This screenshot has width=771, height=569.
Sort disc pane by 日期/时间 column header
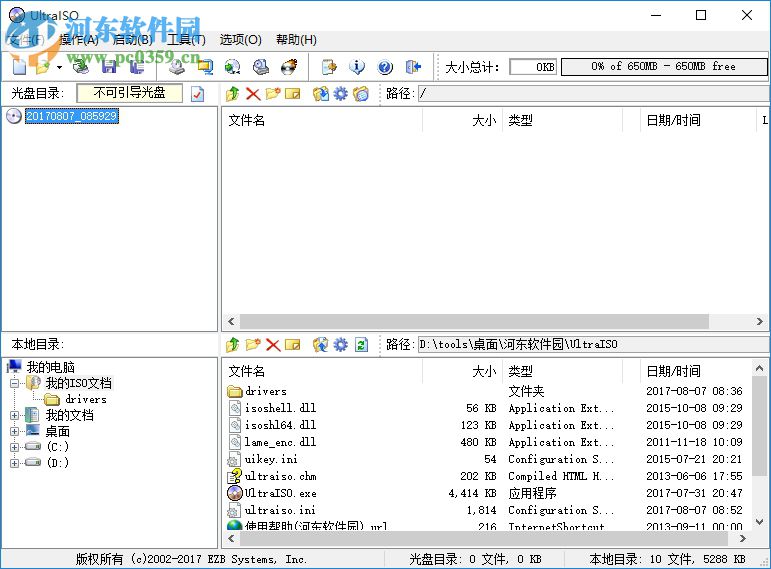(698, 120)
